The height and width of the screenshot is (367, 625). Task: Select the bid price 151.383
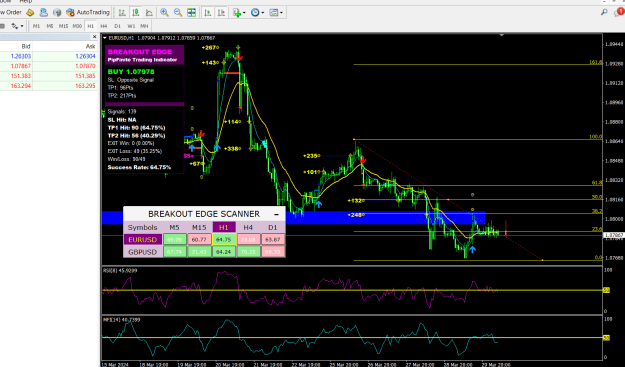[x=21, y=76]
